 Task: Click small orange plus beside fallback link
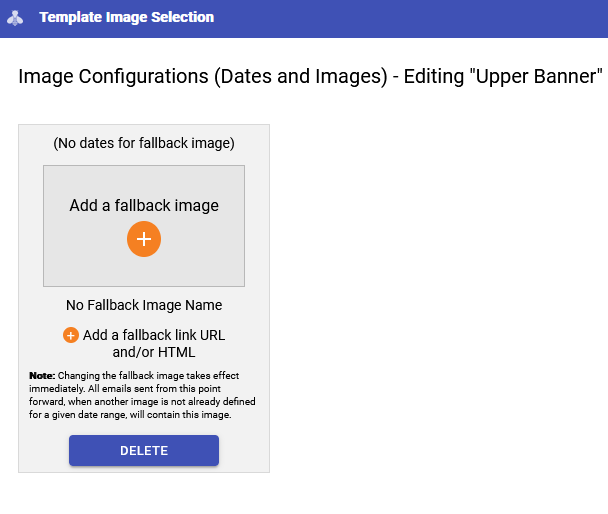pyautogui.click(x=71, y=335)
